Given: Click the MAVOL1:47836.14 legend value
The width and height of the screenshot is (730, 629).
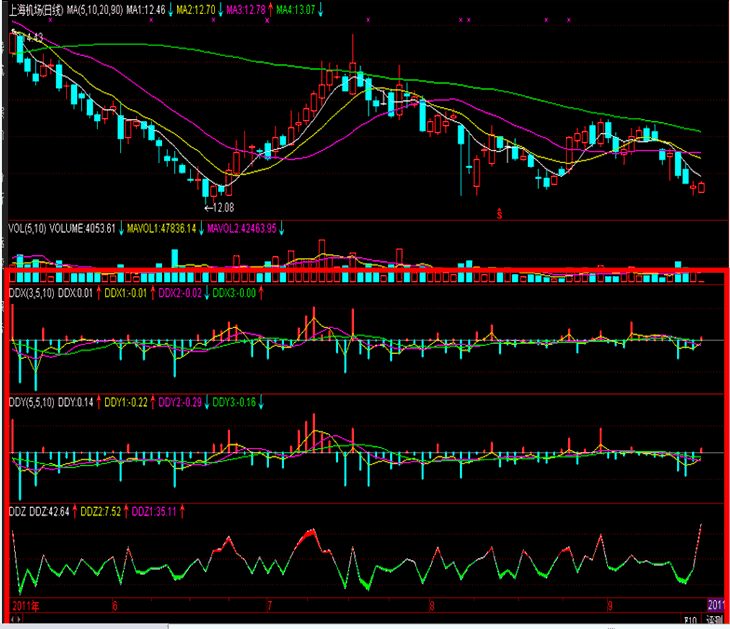Looking at the screenshot, I should (163, 228).
